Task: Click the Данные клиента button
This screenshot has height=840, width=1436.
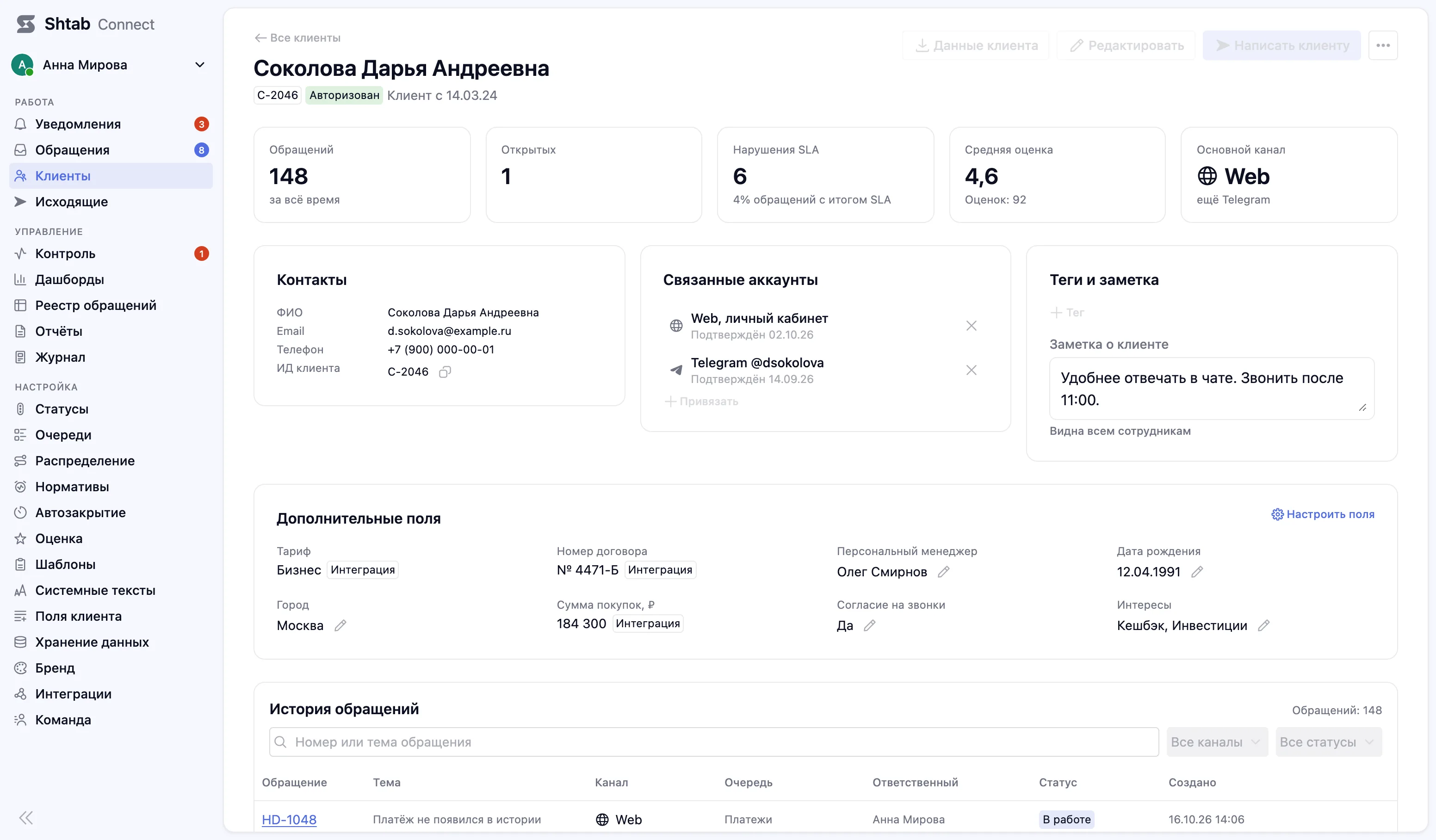Action: pos(976,46)
